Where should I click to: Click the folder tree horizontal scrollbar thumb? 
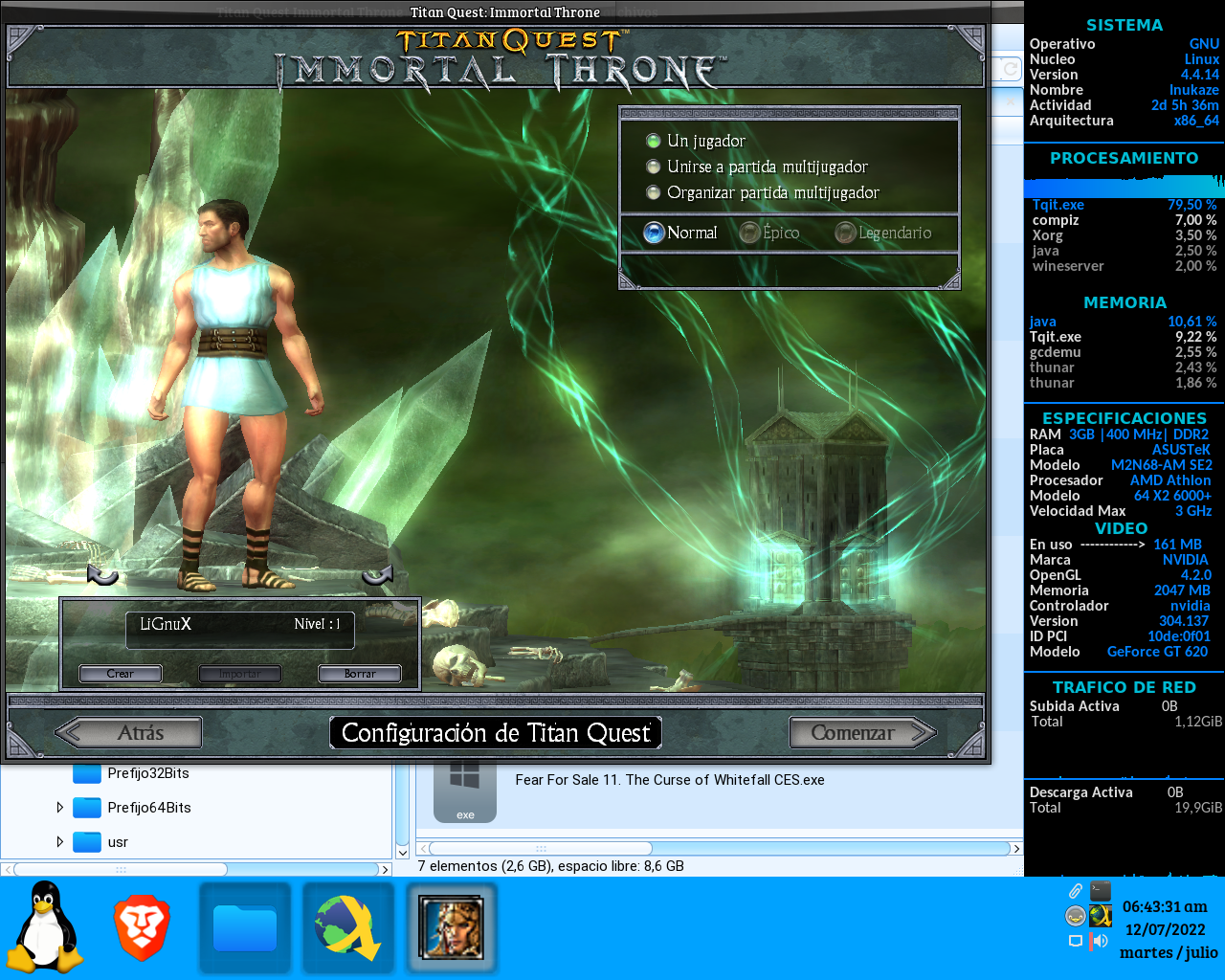pyautogui.click(x=120, y=870)
